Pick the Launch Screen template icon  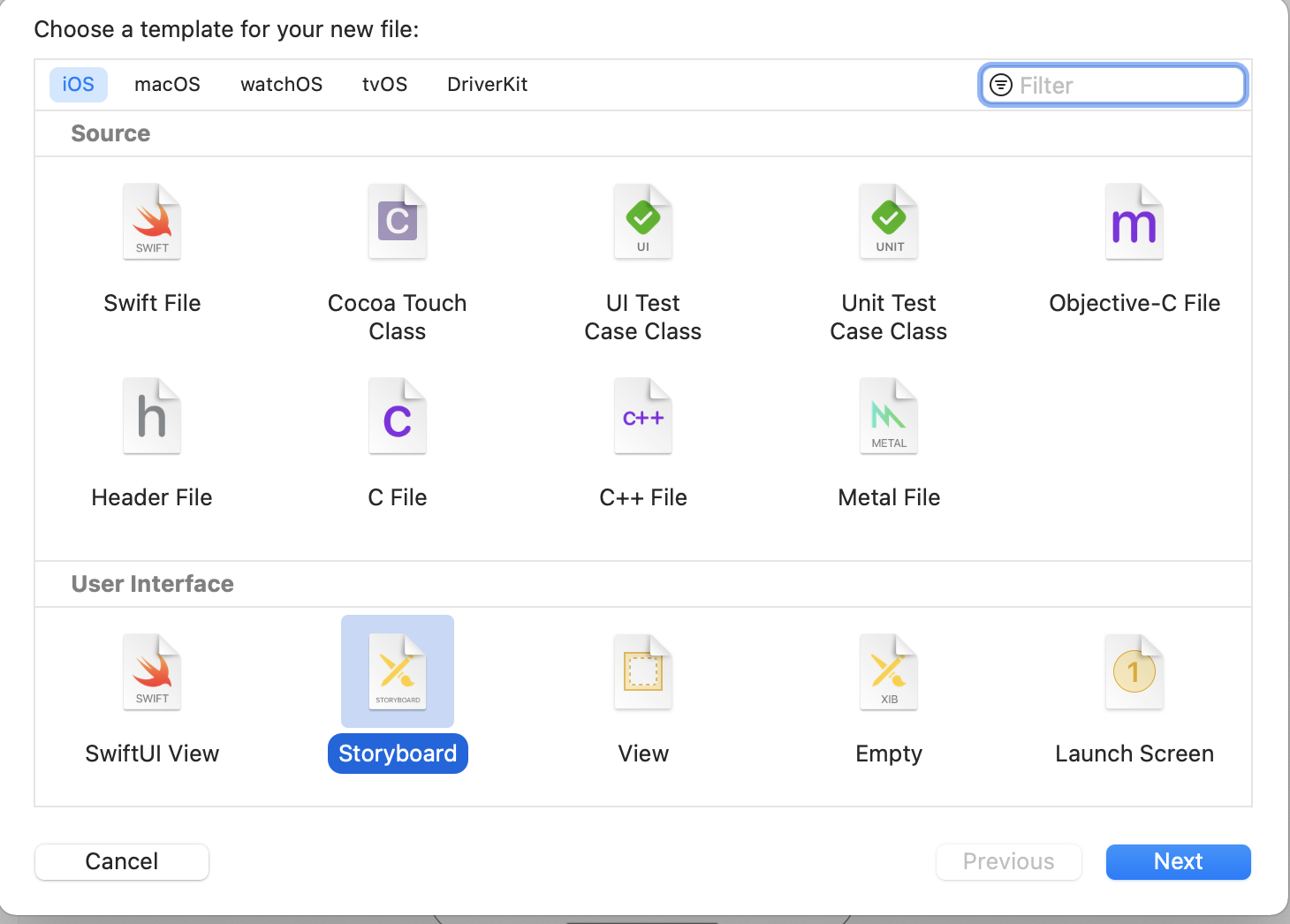click(x=1134, y=672)
